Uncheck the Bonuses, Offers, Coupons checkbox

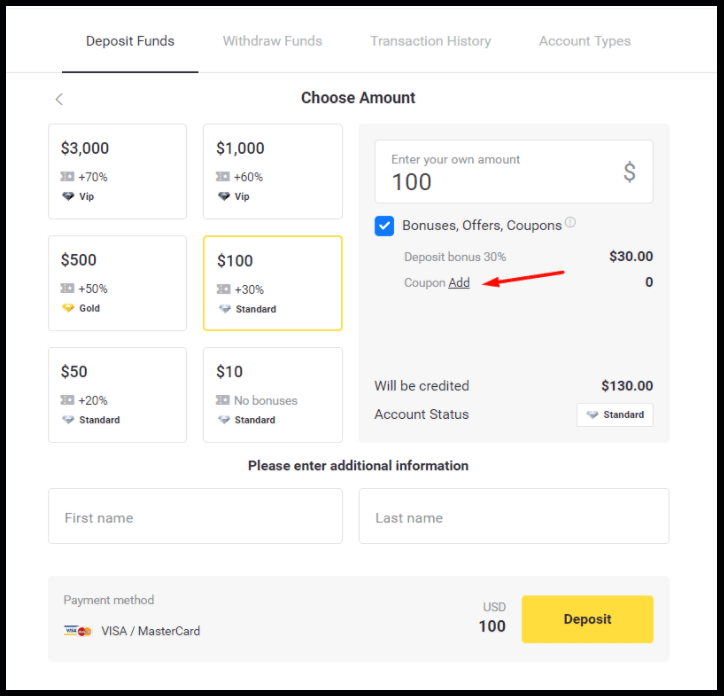[x=384, y=226]
